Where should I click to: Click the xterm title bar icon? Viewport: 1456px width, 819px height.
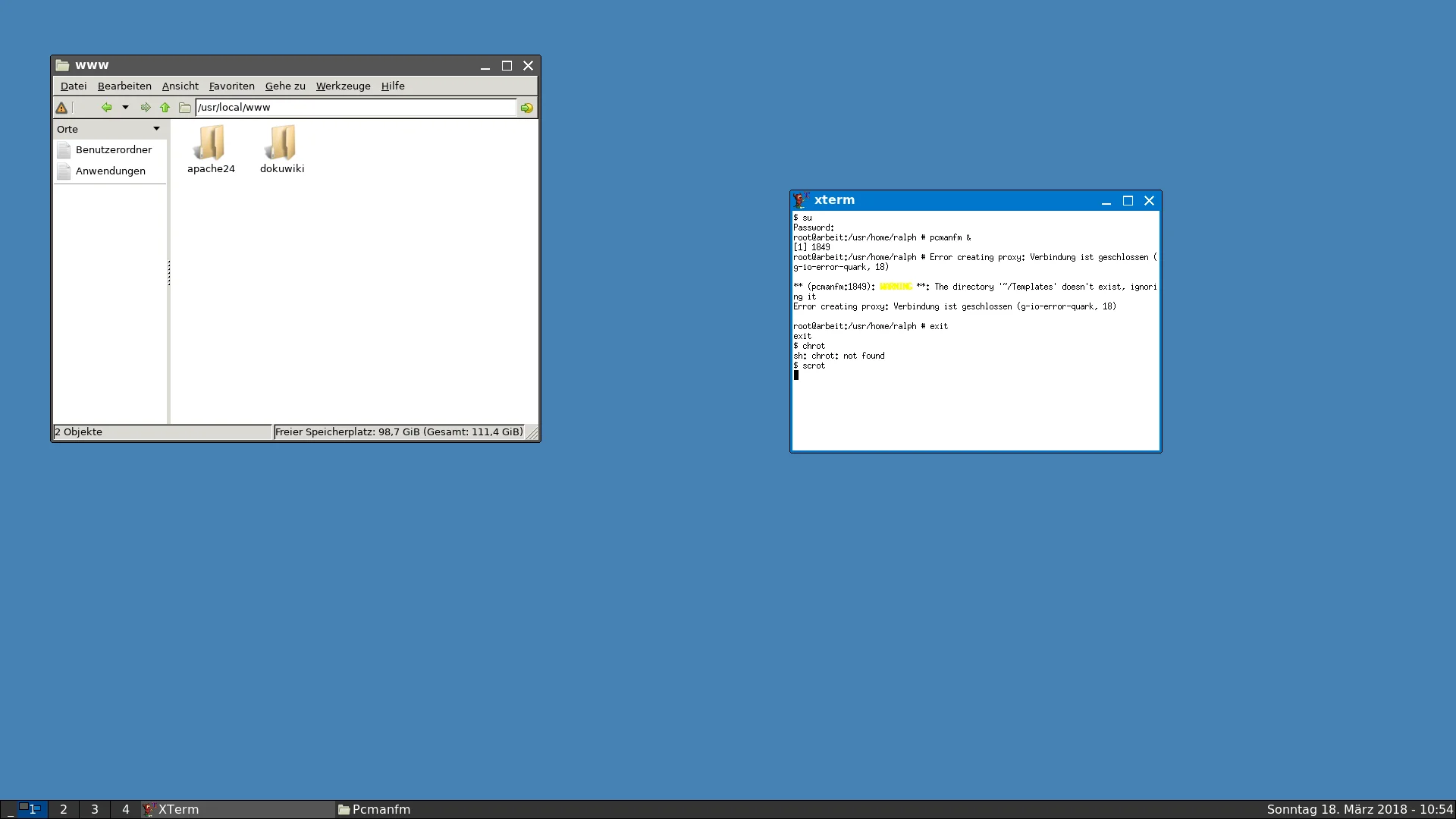click(801, 200)
